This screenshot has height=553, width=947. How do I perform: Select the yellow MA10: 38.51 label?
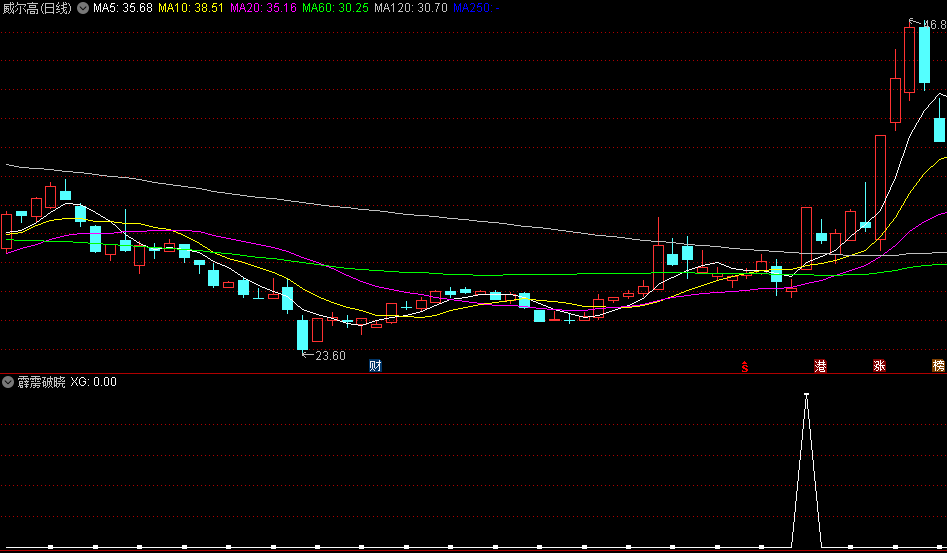(191, 8)
